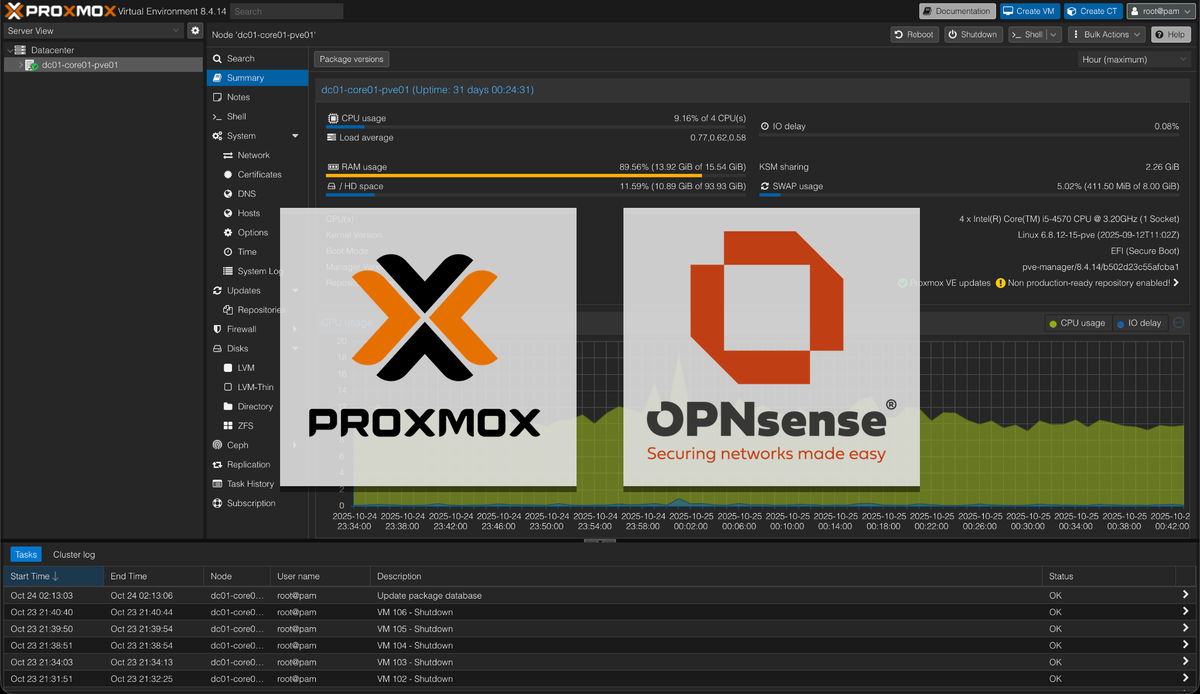Toggle IO delay series in the graph legend

coord(1139,322)
